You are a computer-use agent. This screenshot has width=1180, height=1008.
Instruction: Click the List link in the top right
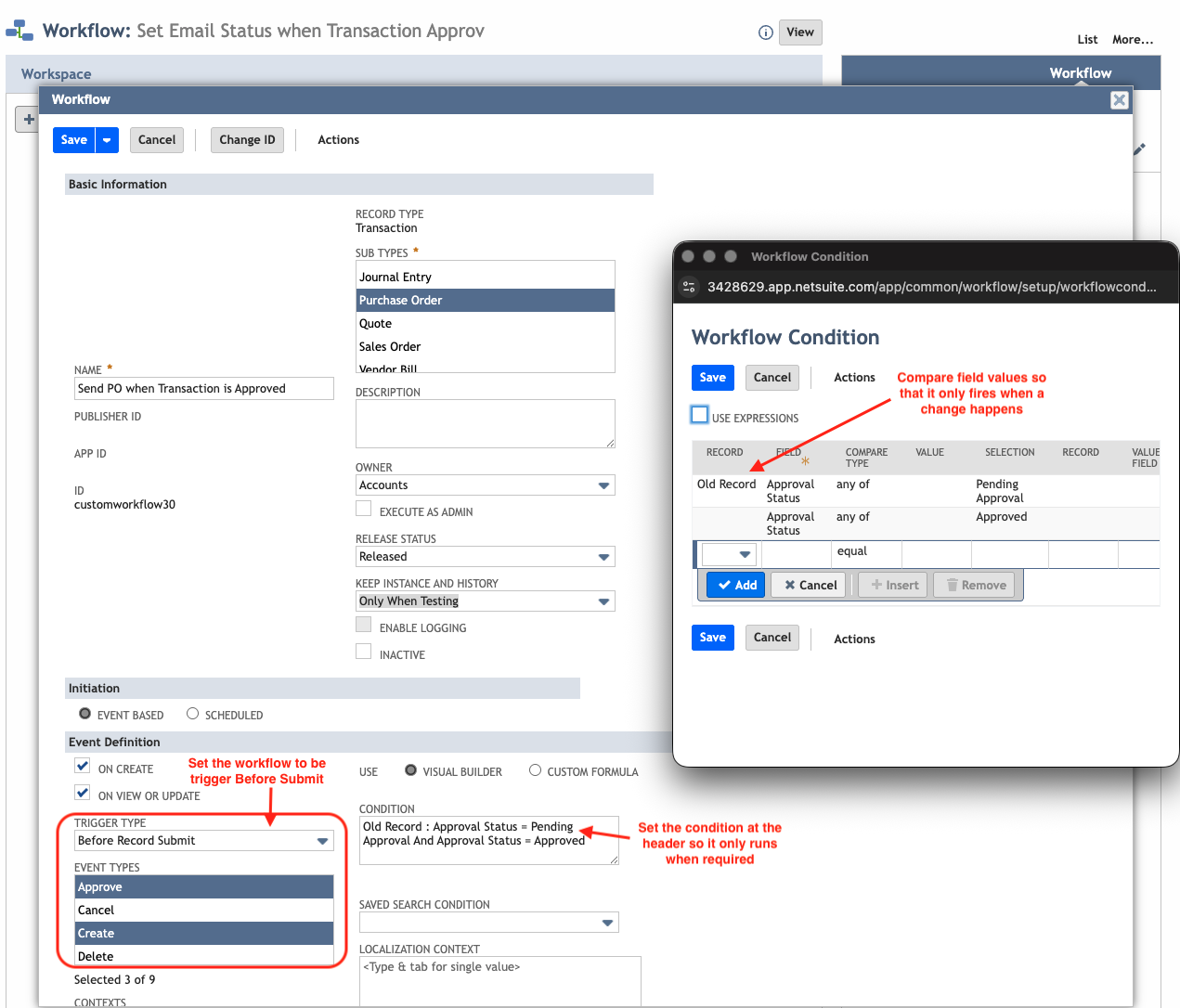click(x=1087, y=39)
